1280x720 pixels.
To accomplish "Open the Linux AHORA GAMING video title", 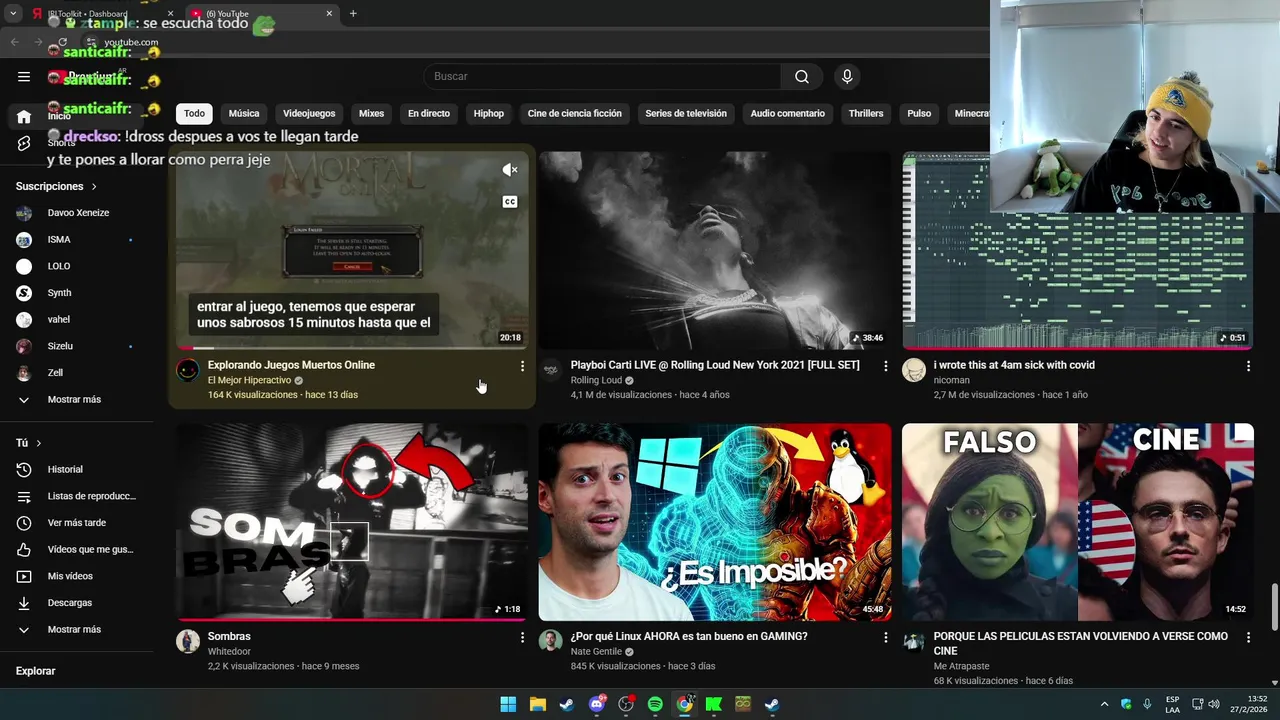I will (689, 636).
